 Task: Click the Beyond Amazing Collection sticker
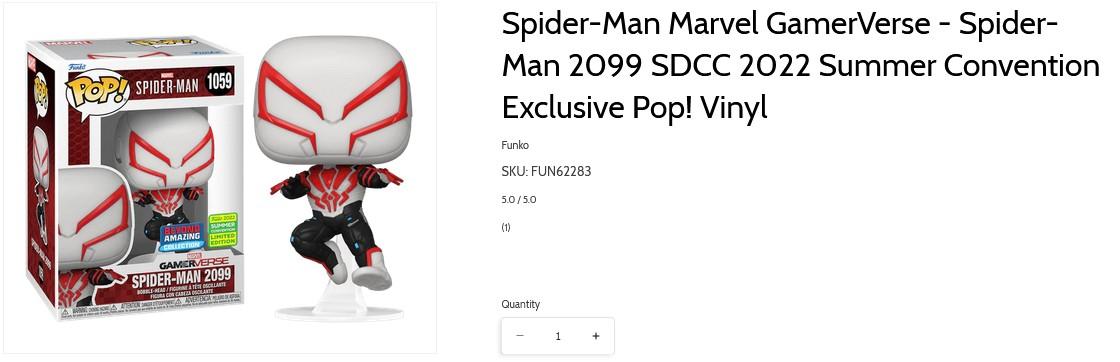click(x=186, y=236)
